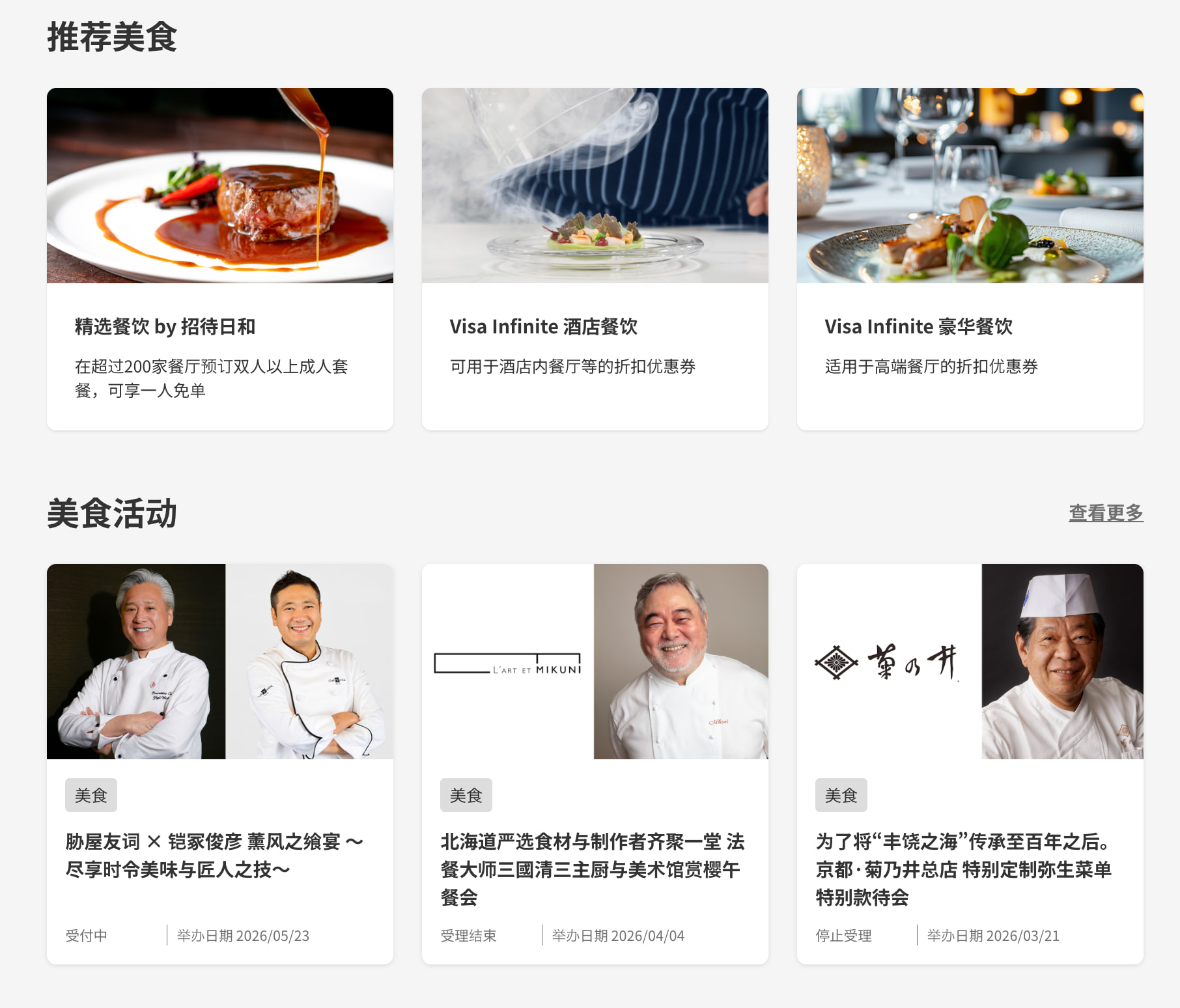Click 美食 tag on 胁屋友词 event
The image size is (1180, 1008).
91,795
